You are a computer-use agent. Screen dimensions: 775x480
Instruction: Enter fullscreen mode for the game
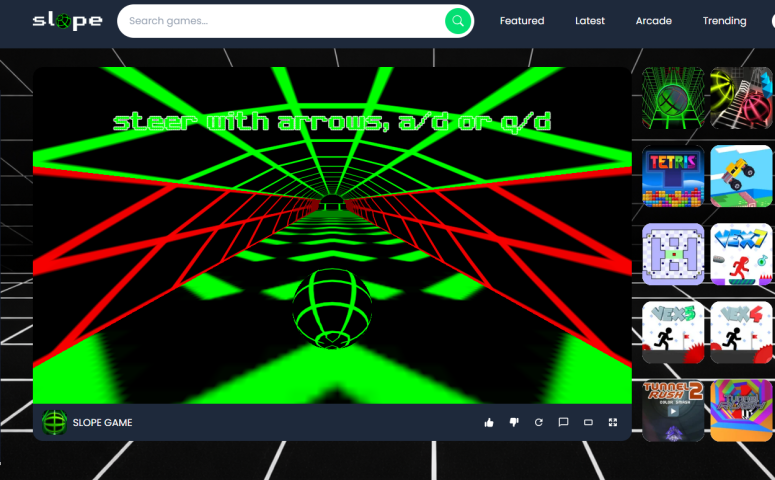coord(613,422)
